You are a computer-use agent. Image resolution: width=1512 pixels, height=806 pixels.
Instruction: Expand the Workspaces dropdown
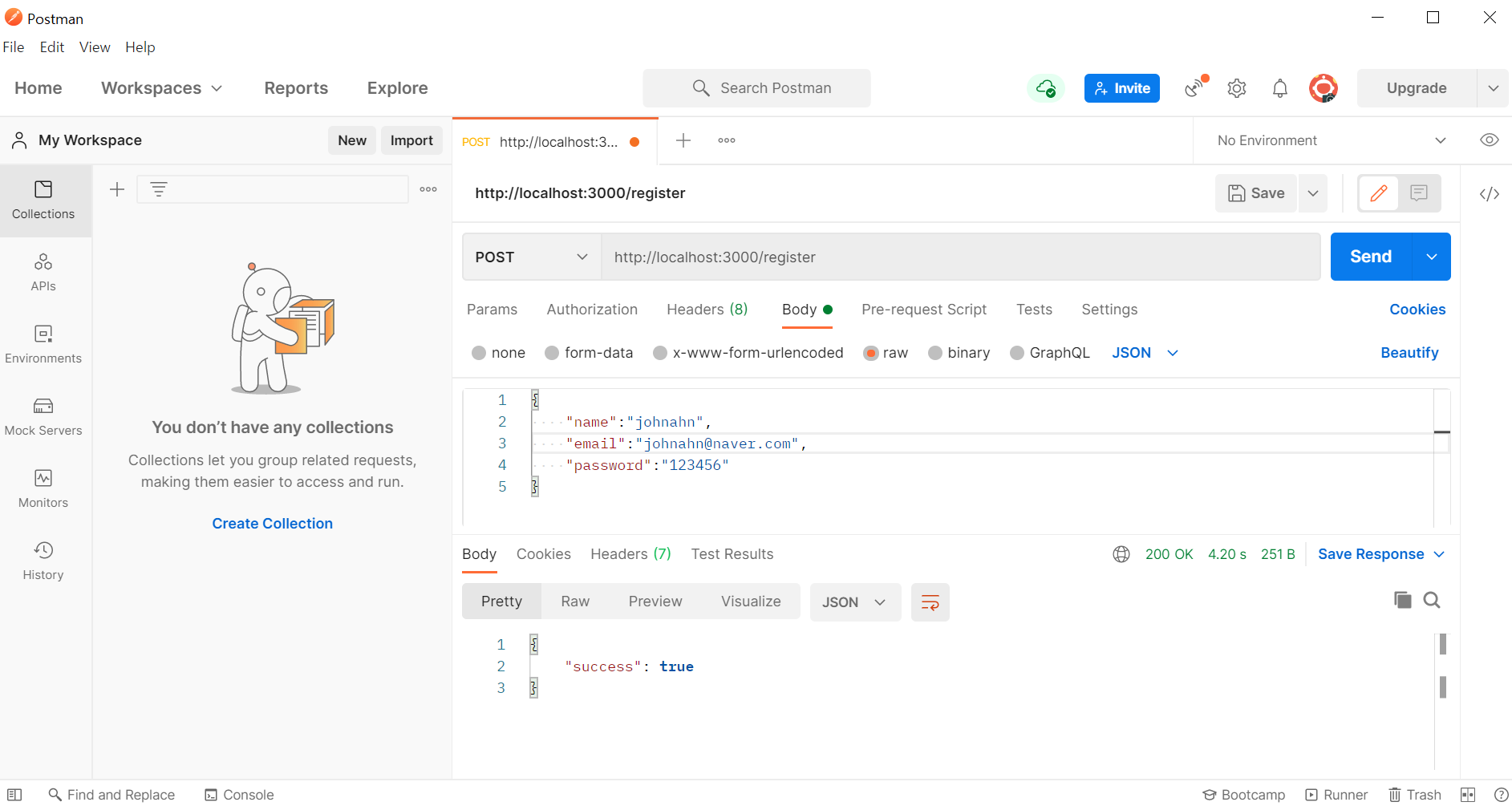[x=162, y=88]
